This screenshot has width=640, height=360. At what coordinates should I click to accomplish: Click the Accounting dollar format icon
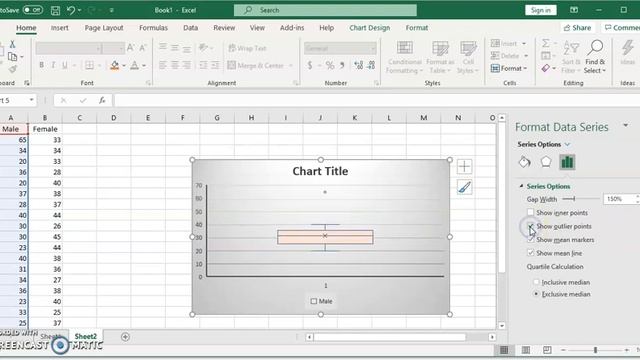(310, 65)
